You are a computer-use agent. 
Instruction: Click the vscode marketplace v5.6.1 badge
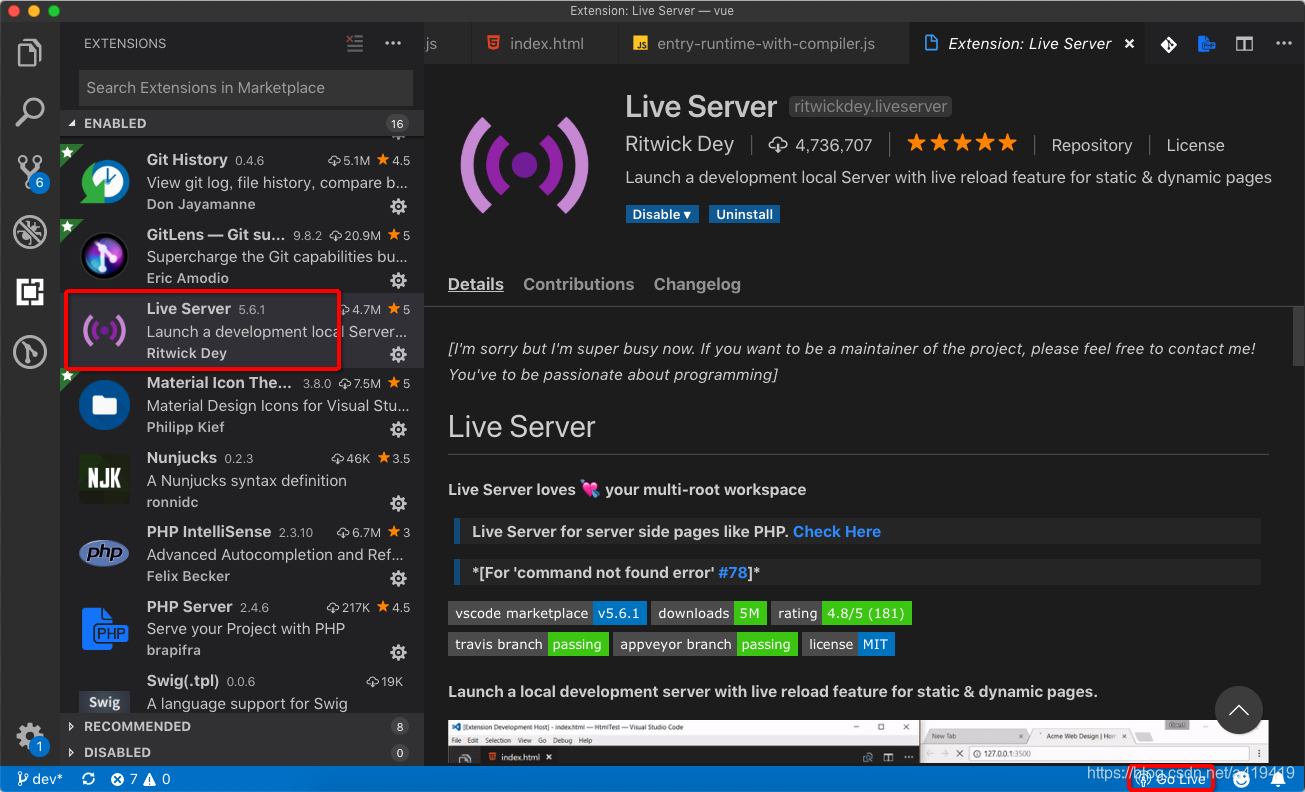[547, 613]
